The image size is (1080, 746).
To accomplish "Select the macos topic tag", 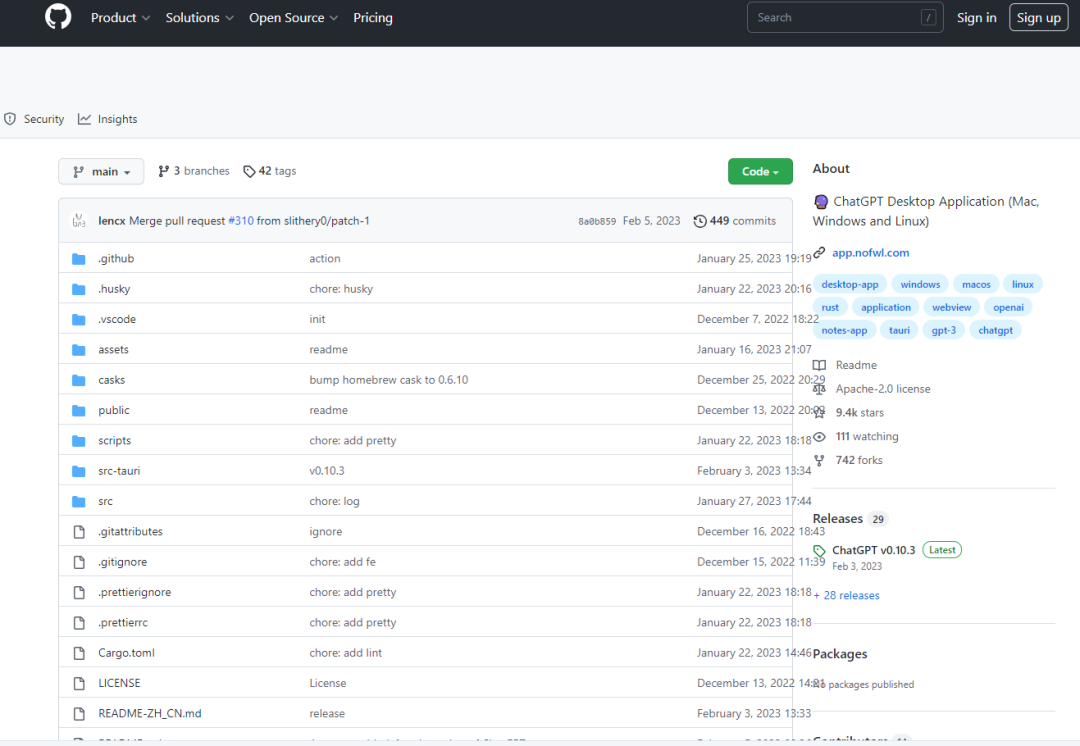I will [976, 284].
